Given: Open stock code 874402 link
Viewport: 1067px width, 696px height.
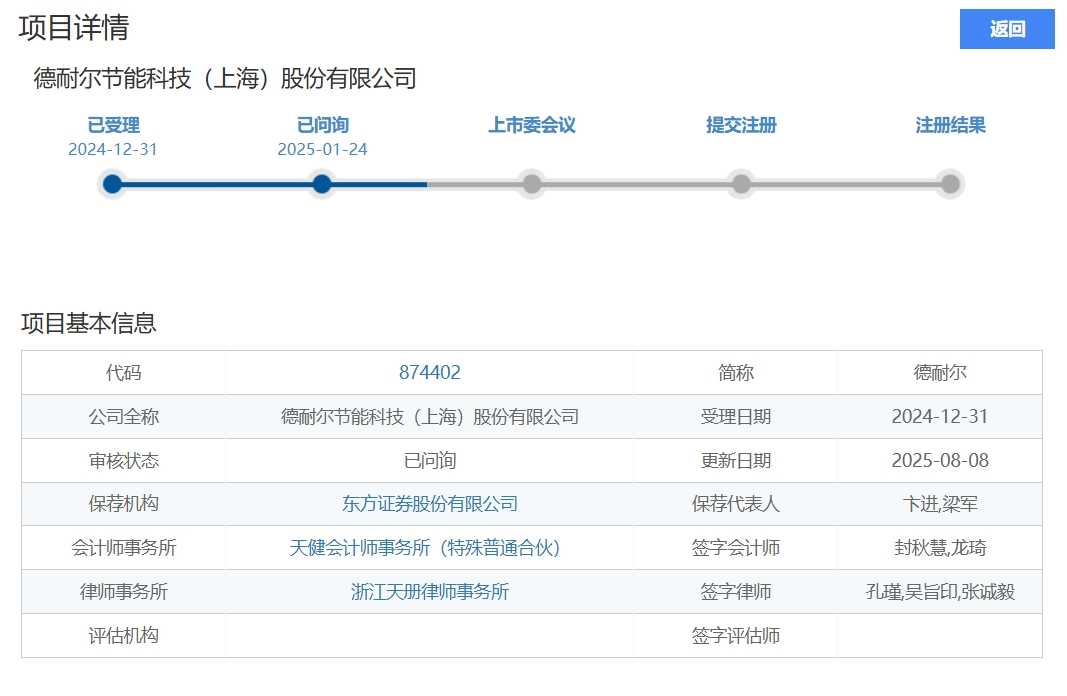Looking at the screenshot, I should pos(430,373).
